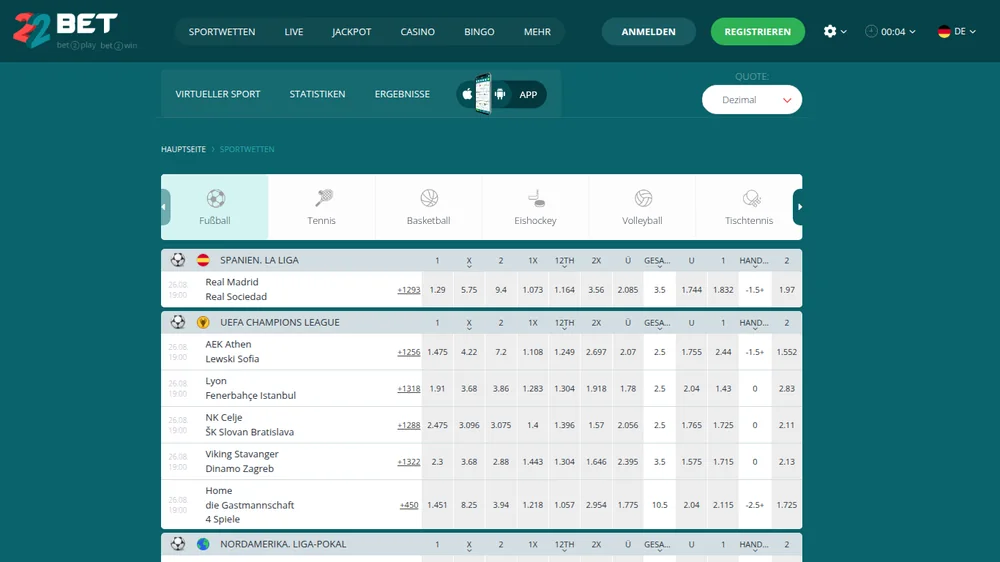1000x562 pixels.
Task: Click the tennis racket icon
Action: (x=323, y=198)
